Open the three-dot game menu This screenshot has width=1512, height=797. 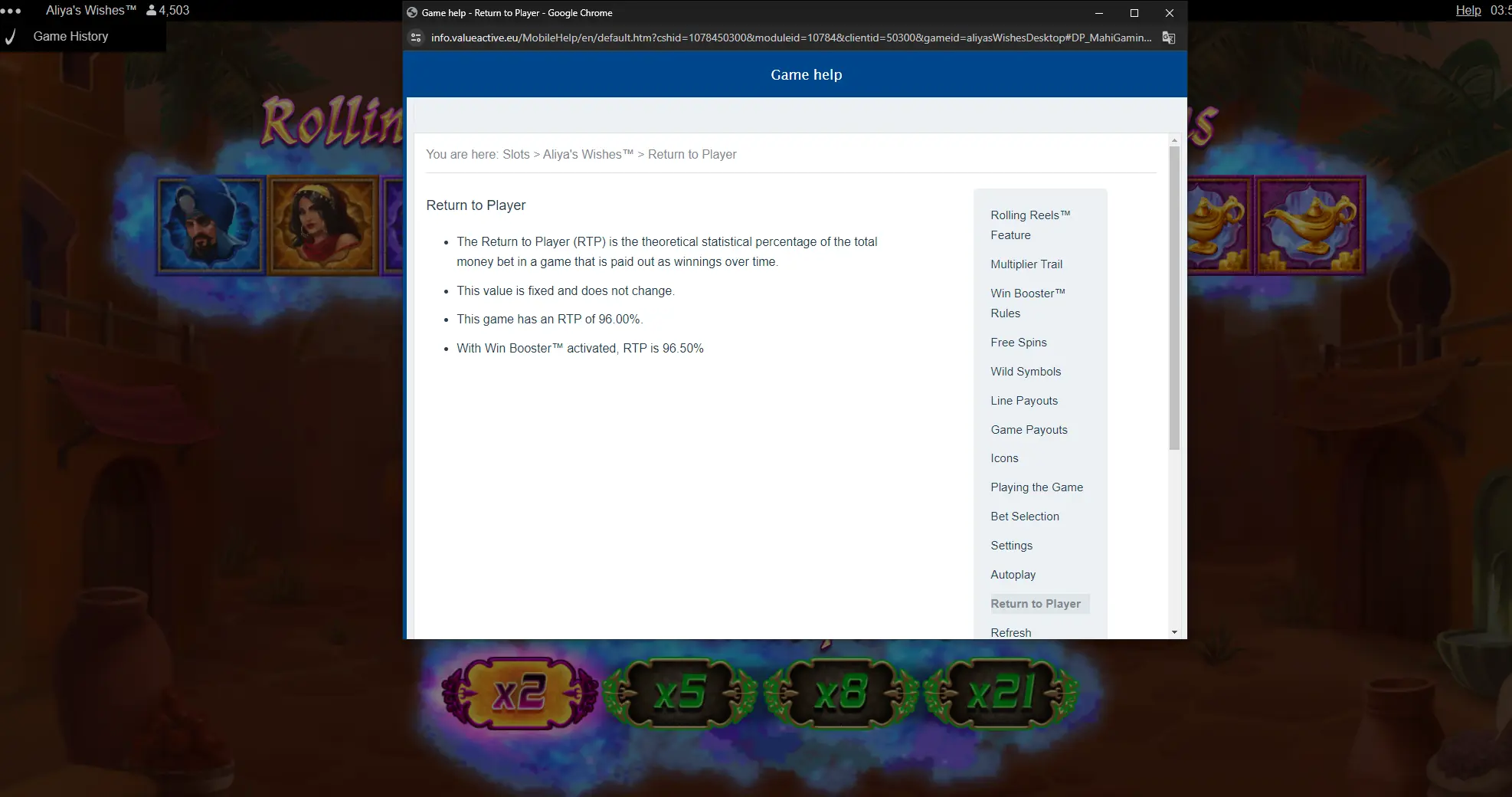click(11, 11)
